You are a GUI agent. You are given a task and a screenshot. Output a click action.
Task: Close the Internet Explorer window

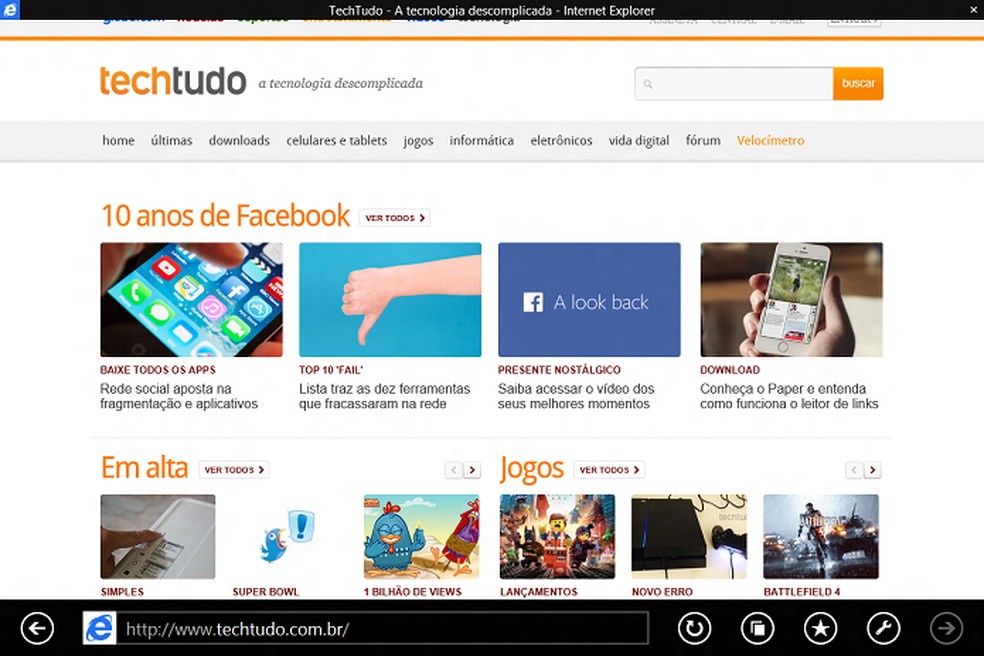coord(973,9)
